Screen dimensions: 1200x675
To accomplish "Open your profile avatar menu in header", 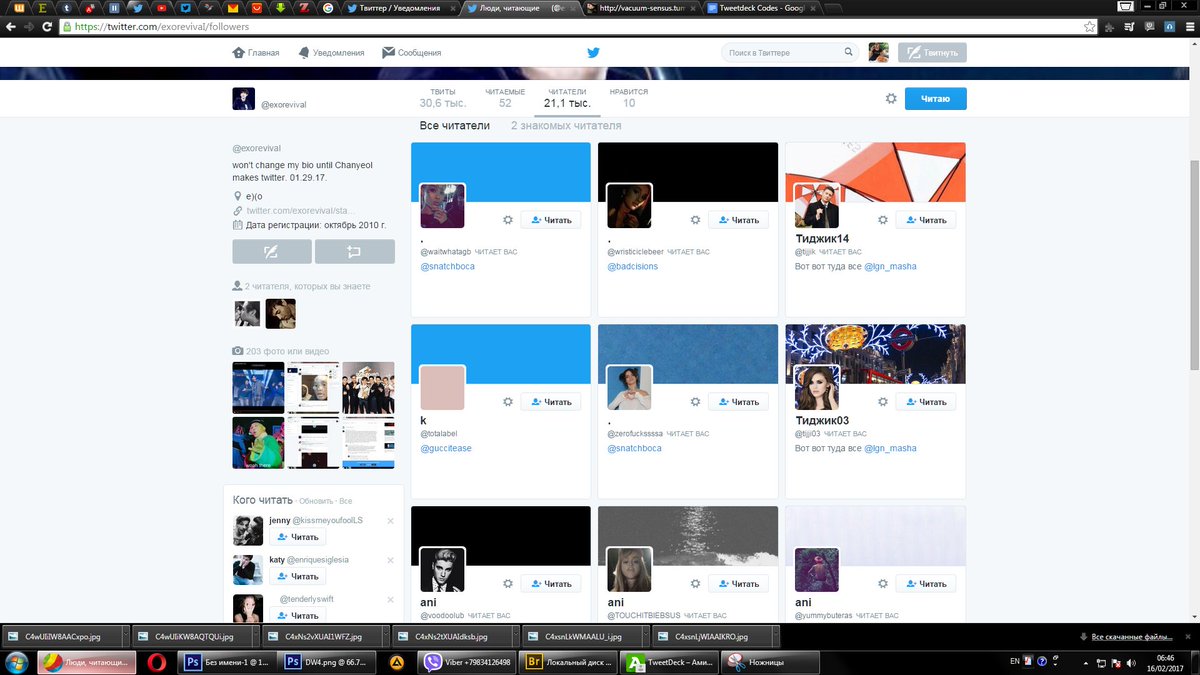I will click(x=878, y=52).
